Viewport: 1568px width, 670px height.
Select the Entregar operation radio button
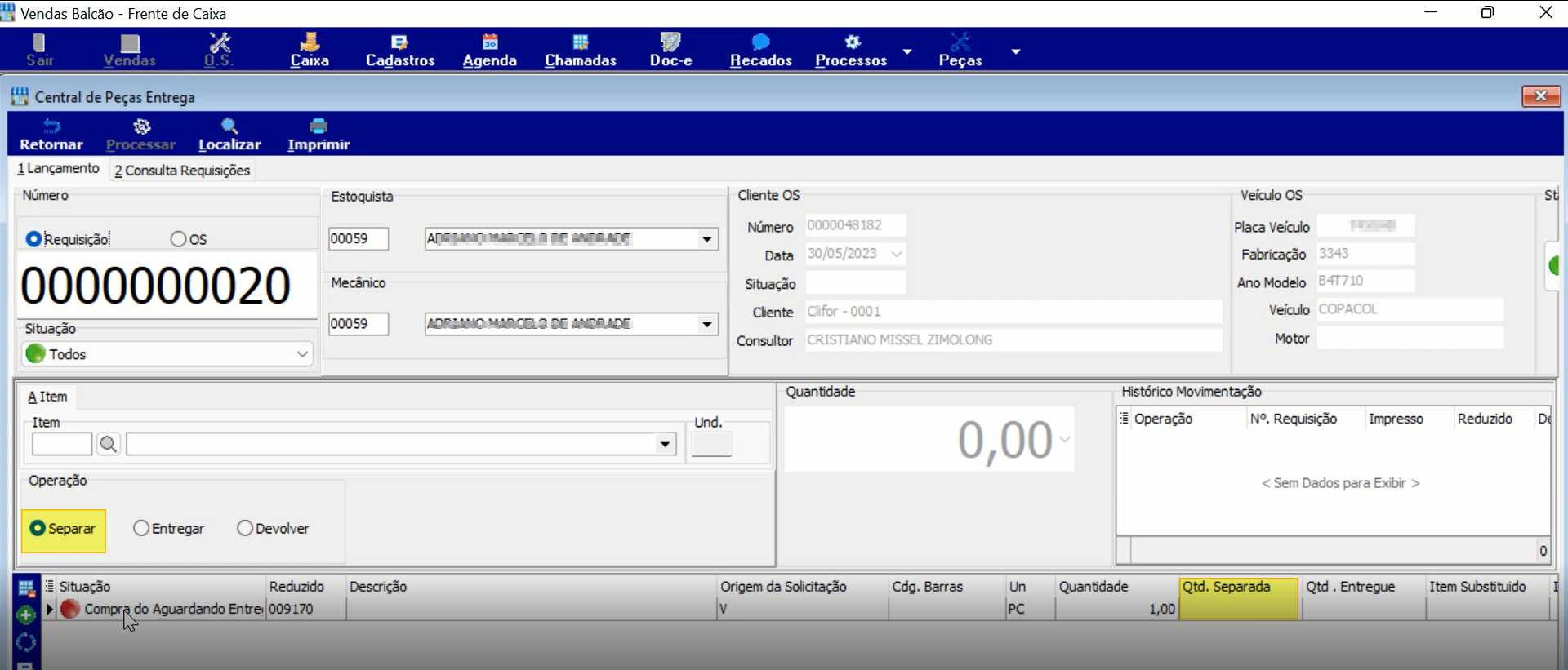[x=141, y=529]
